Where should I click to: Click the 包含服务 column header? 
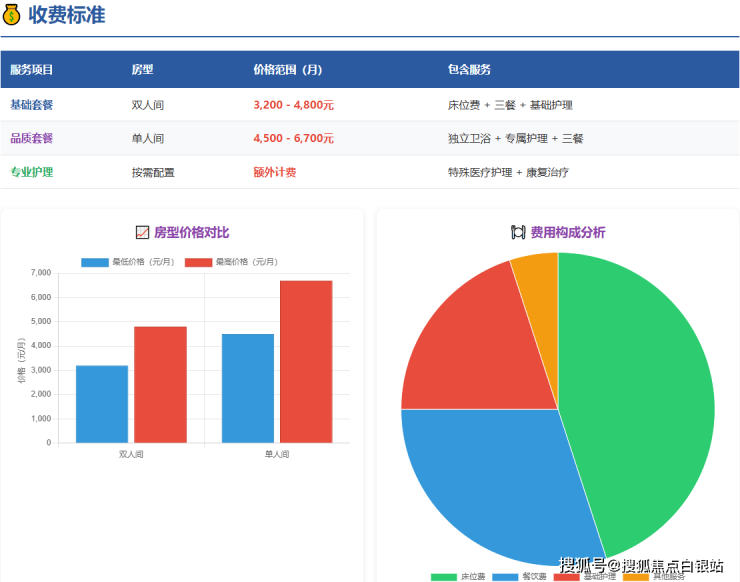[469, 70]
